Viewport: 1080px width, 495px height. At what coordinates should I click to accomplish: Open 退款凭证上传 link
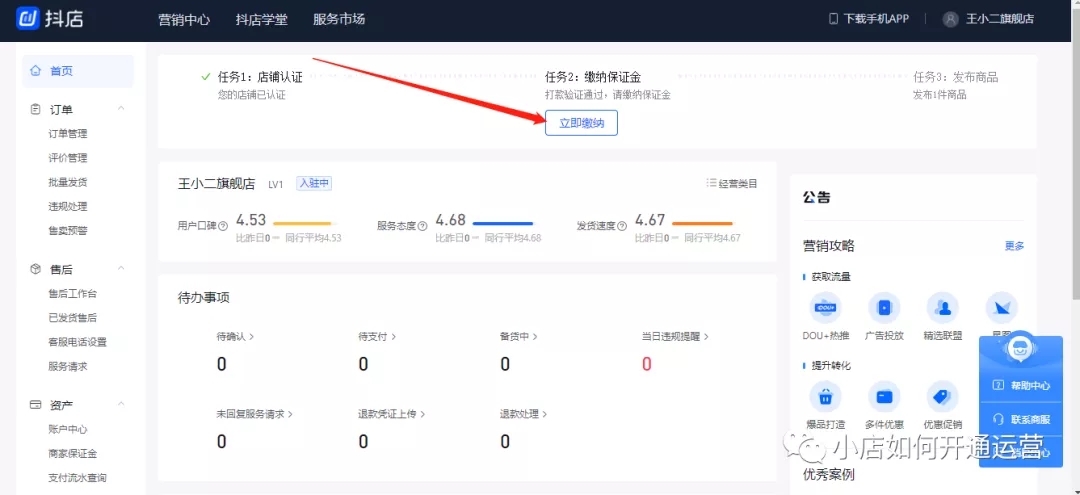tap(391, 414)
